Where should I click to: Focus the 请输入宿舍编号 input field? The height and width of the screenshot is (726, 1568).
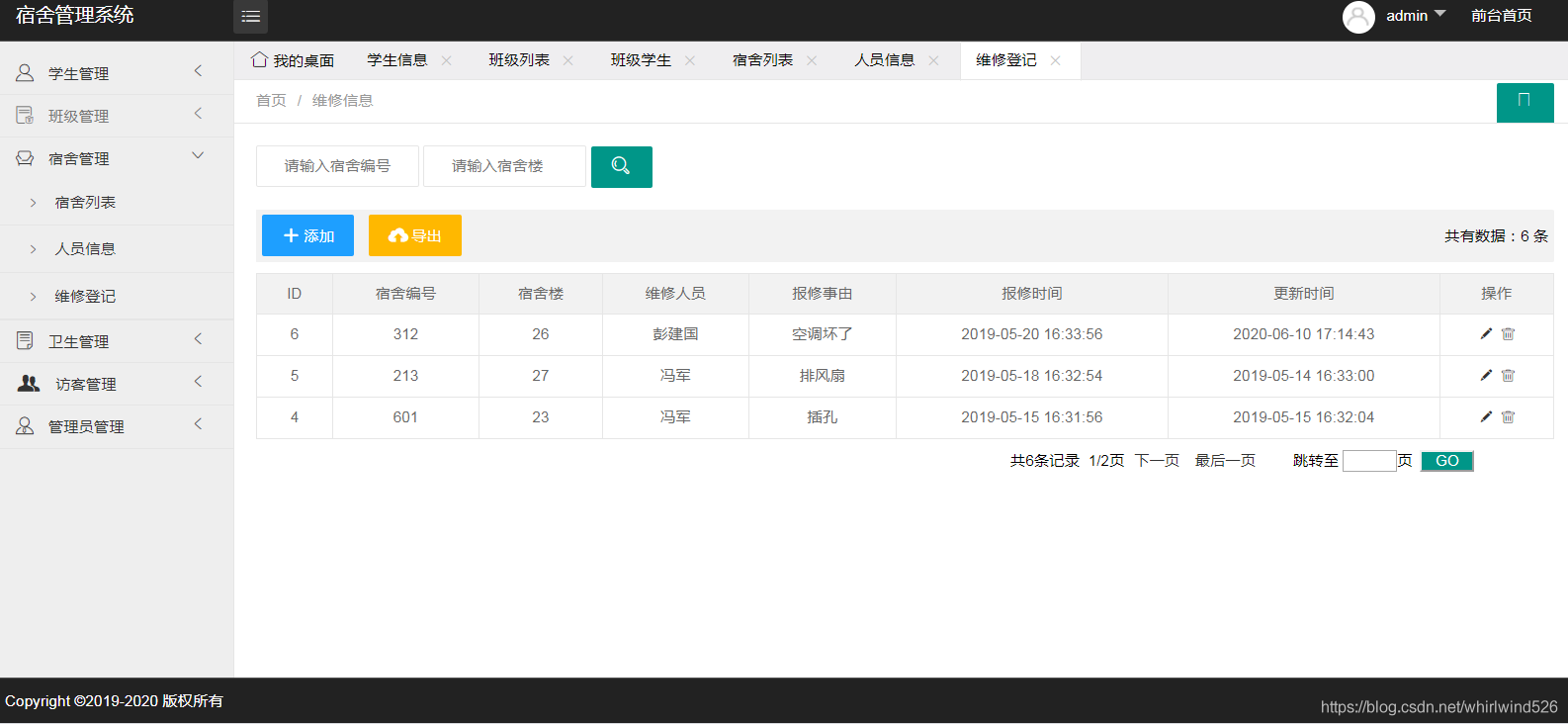click(337, 166)
